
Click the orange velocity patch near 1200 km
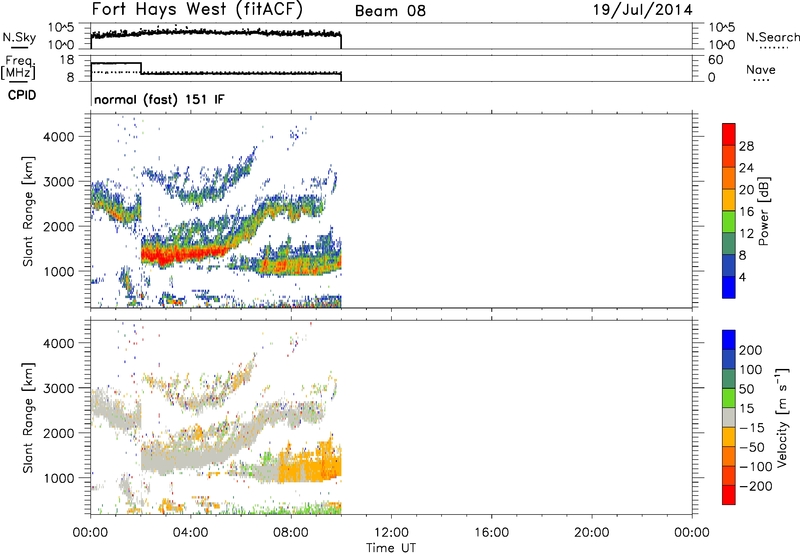[x=309, y=467]
